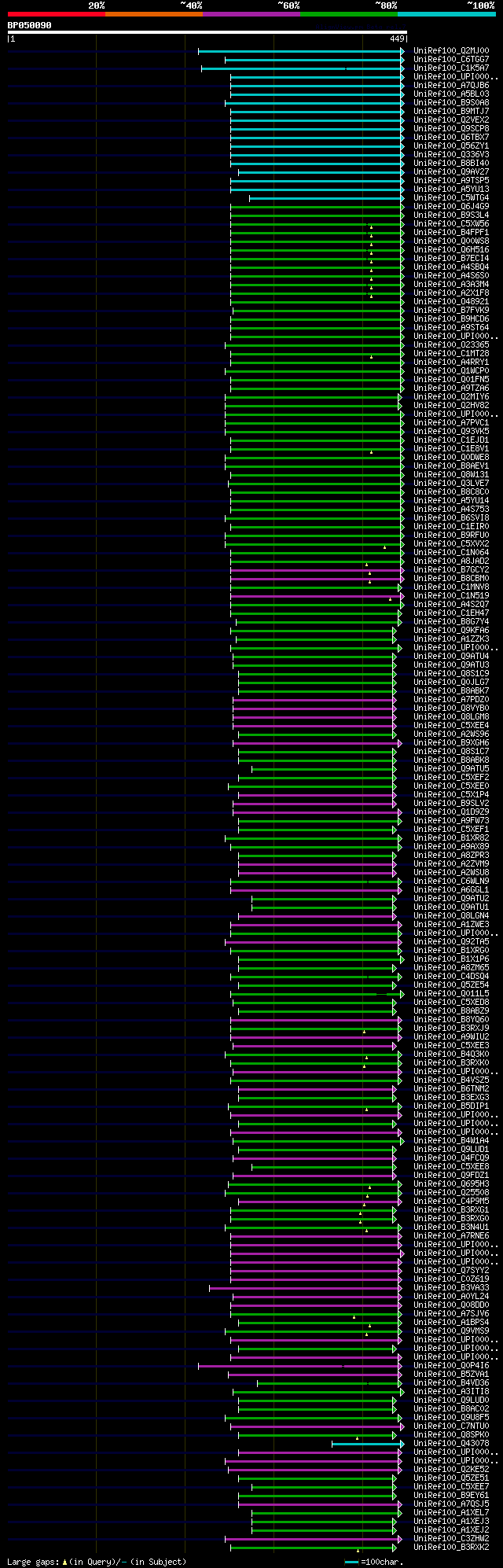Click the green ~80% identity legend segment
The width and height of the screenshot is (503, 1568).
click(x=348, y=14)
